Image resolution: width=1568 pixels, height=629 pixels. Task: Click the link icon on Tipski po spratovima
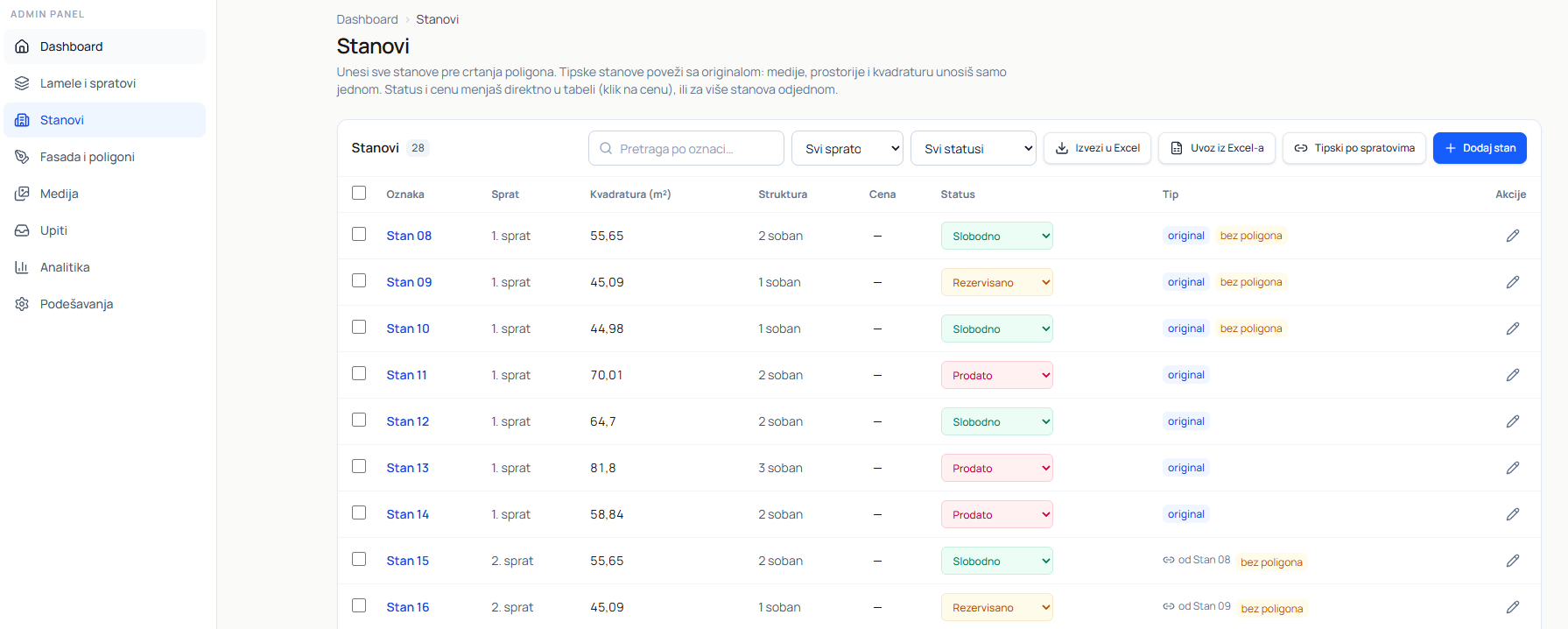pyautogui.click(x=1301, y=148)
